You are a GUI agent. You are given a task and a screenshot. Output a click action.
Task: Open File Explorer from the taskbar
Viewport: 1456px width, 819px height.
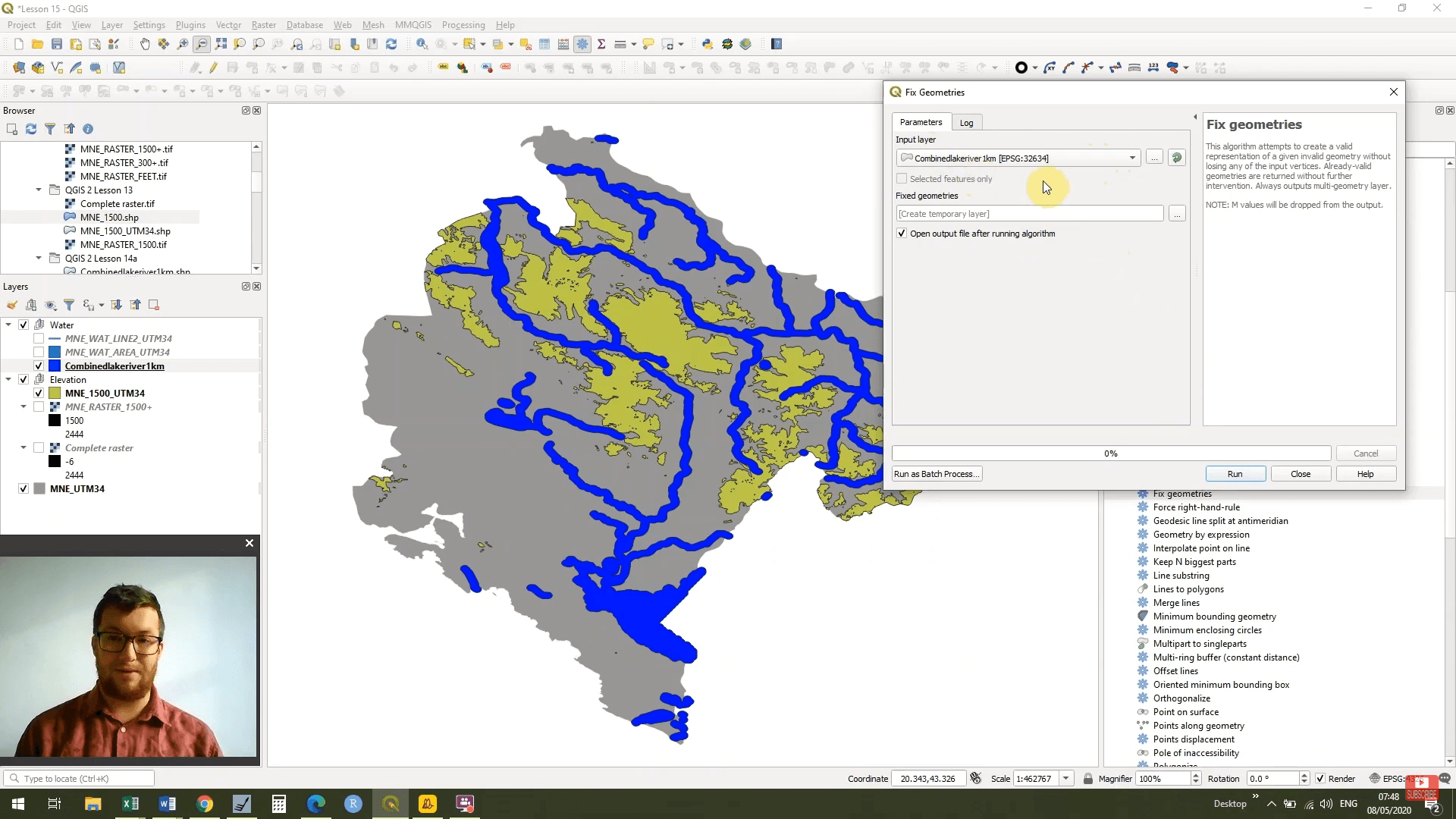click(x=93, y=804)
